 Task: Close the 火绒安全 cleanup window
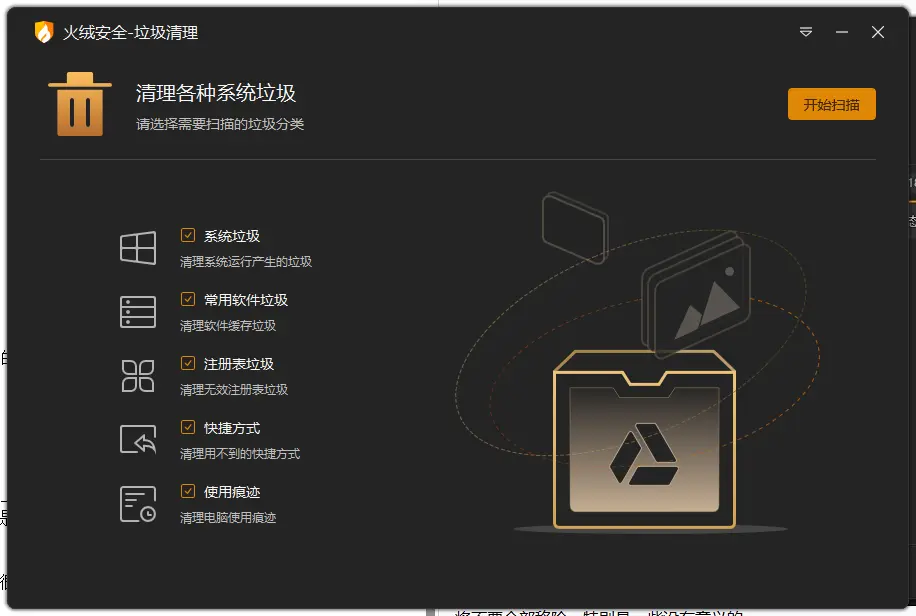(x=878, y=32)
